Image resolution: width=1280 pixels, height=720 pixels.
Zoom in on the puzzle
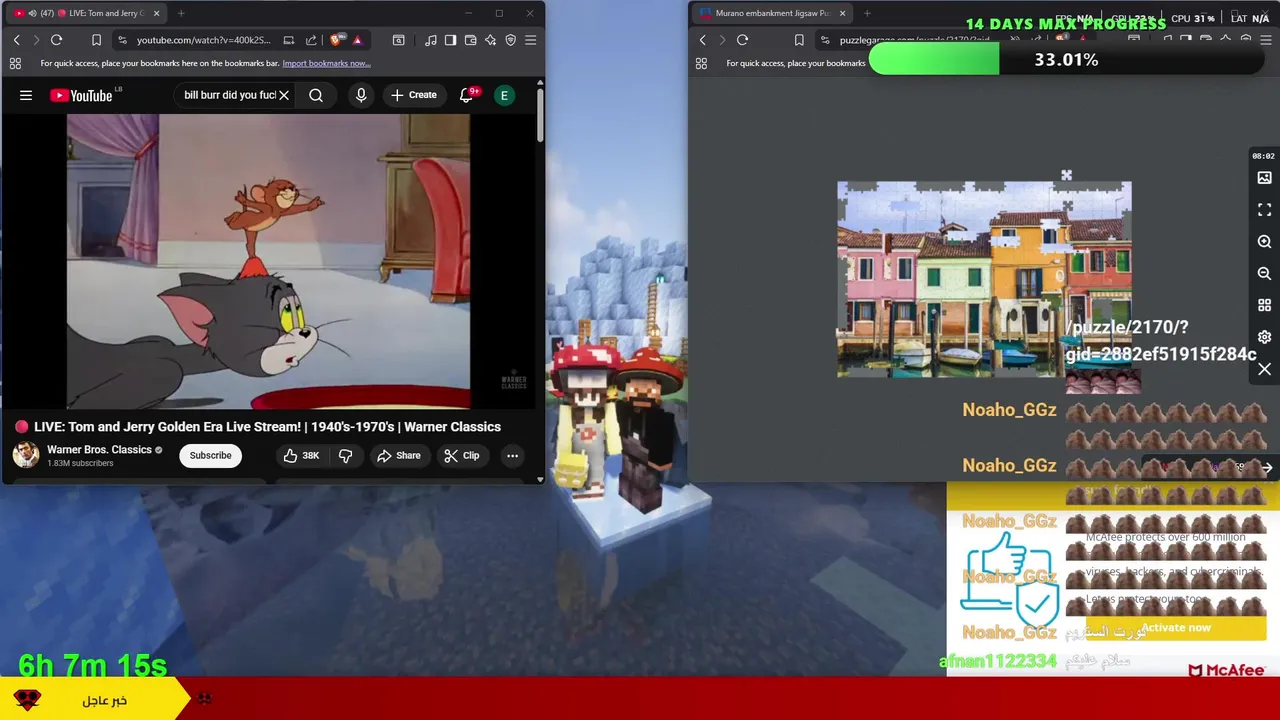point(1264,242)
